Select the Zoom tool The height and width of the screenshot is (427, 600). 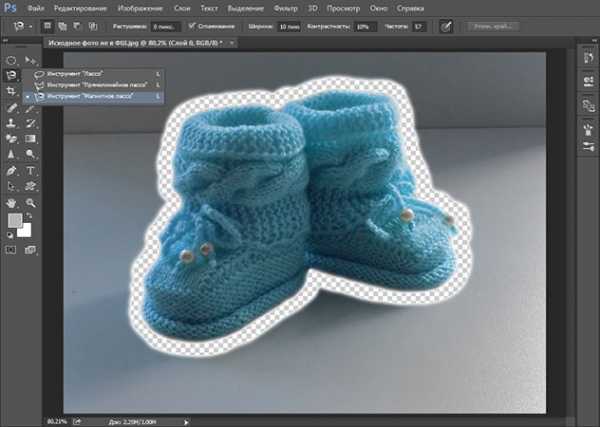30,203
